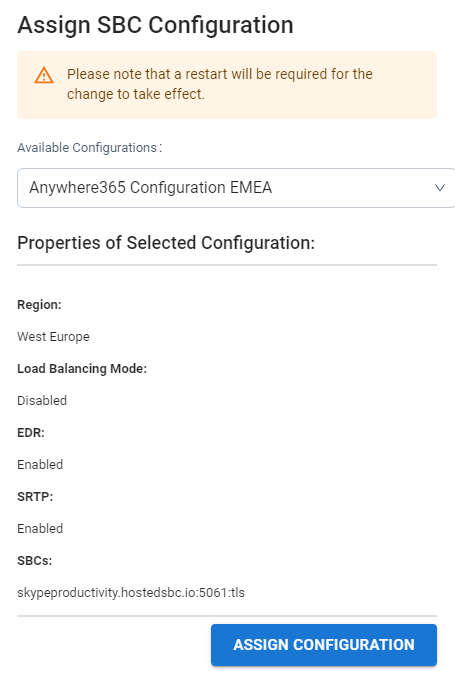Click the Enabled value under SRTP
The height and width of the screenshot is (679, 455).
click(x=40, y=529)
